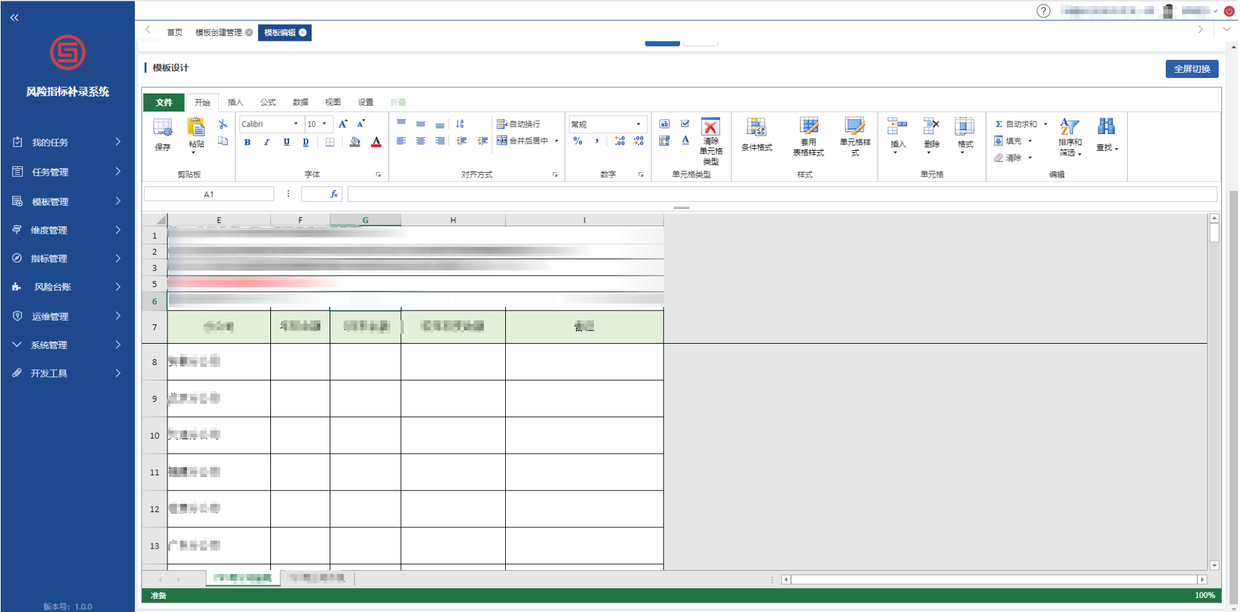Click the checkbox cell type icon
This screenshot has width=1240, height=612.
[685, 124]
